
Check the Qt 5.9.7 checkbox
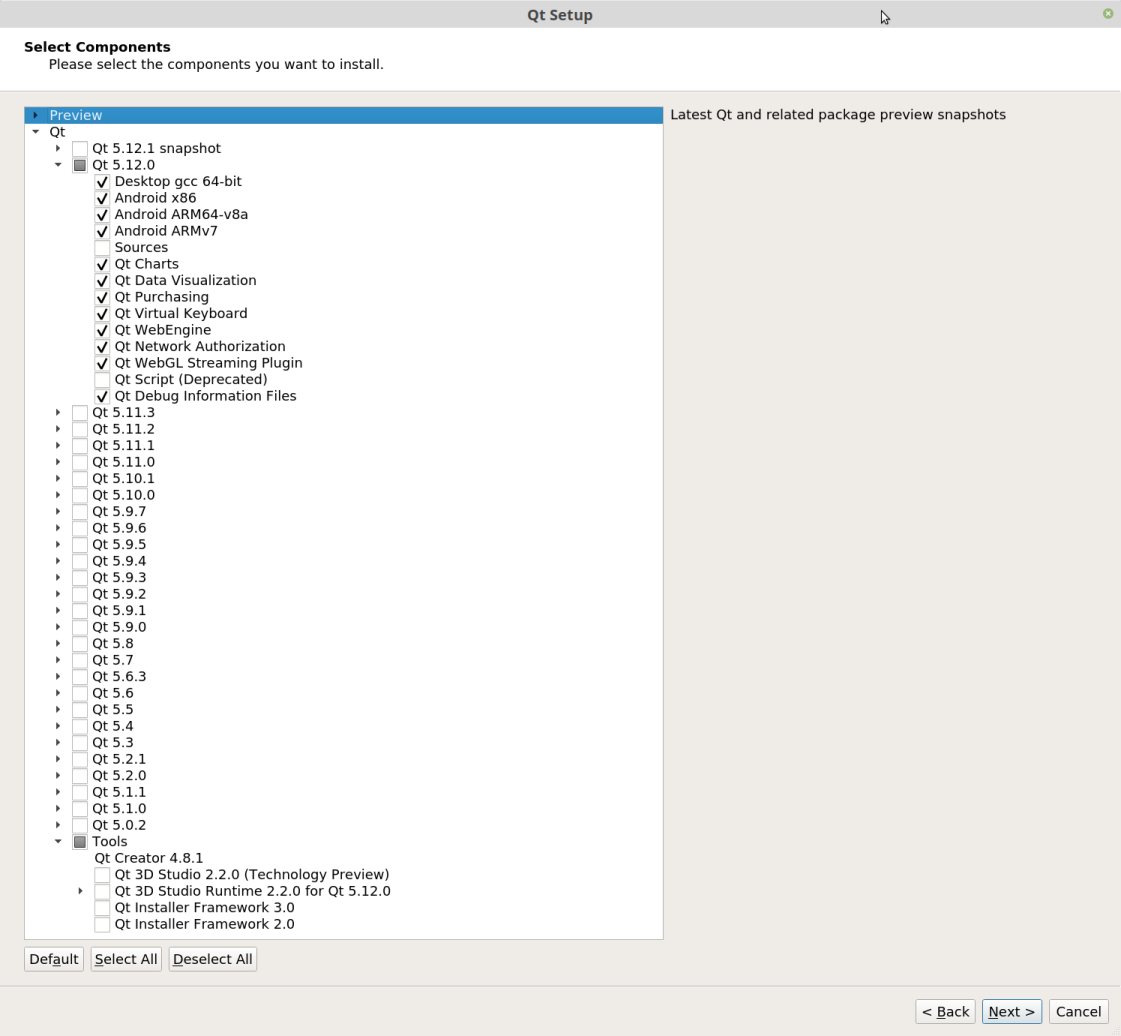80,512
